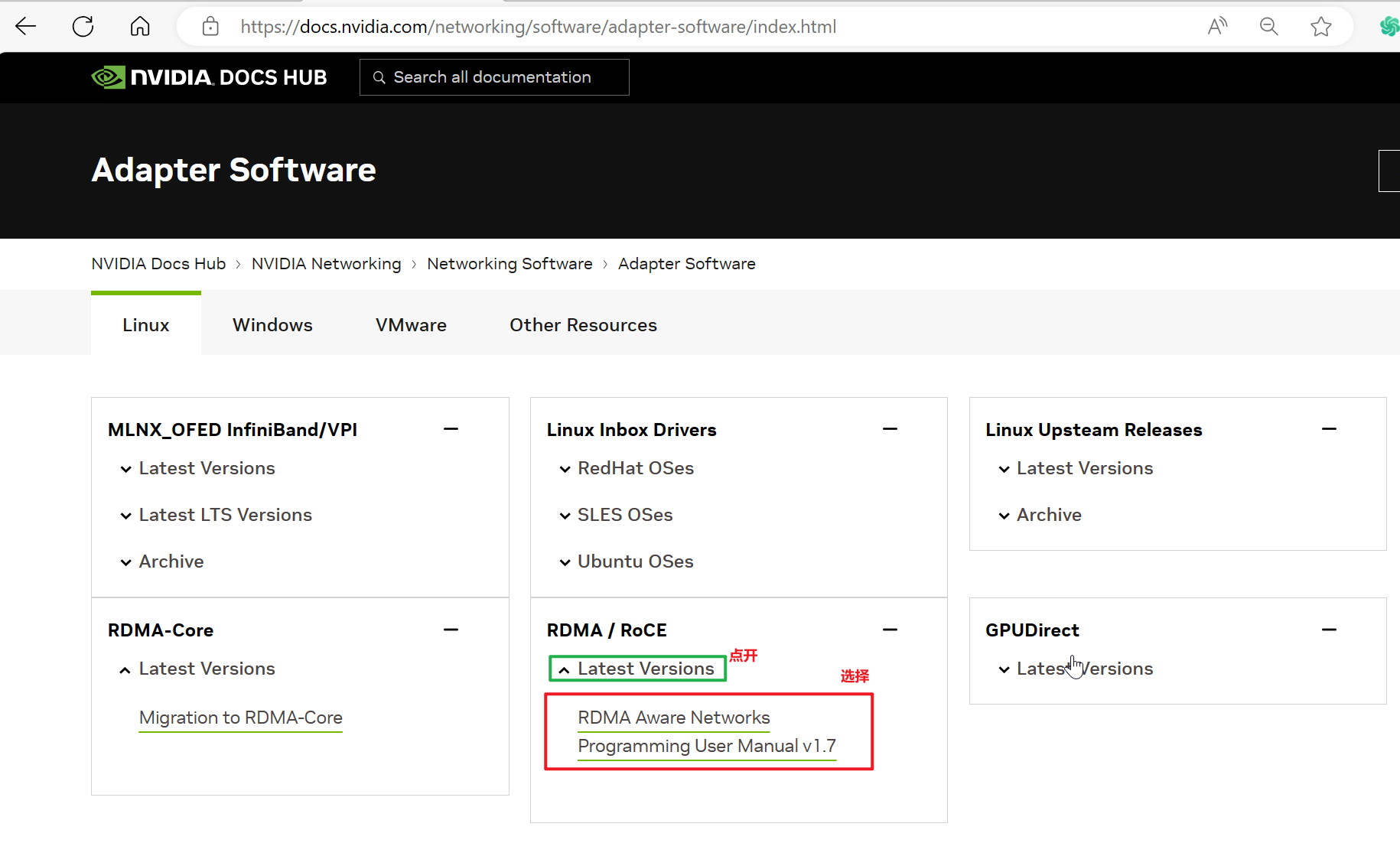Go to Networking Software breadcrumb
The width and height of the screenshot is (1400, 843).
(x=510, y=264)
